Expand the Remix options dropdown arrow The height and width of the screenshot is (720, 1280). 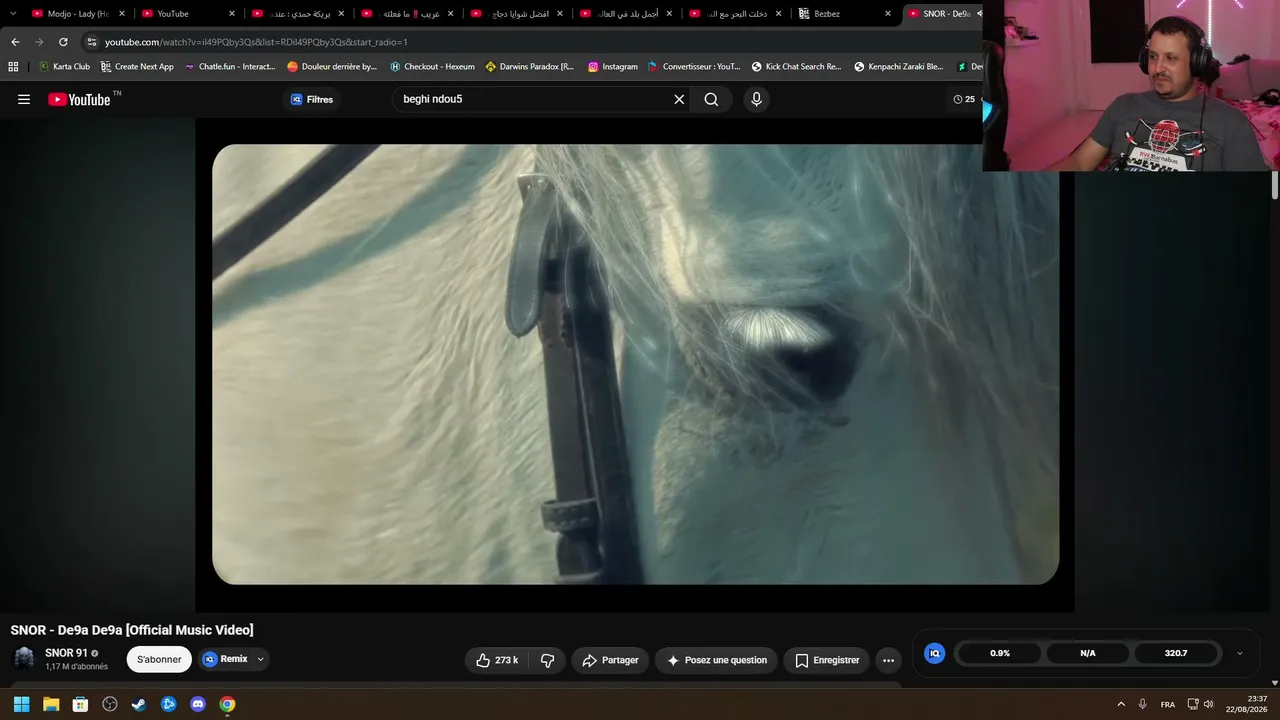(260, 659)
